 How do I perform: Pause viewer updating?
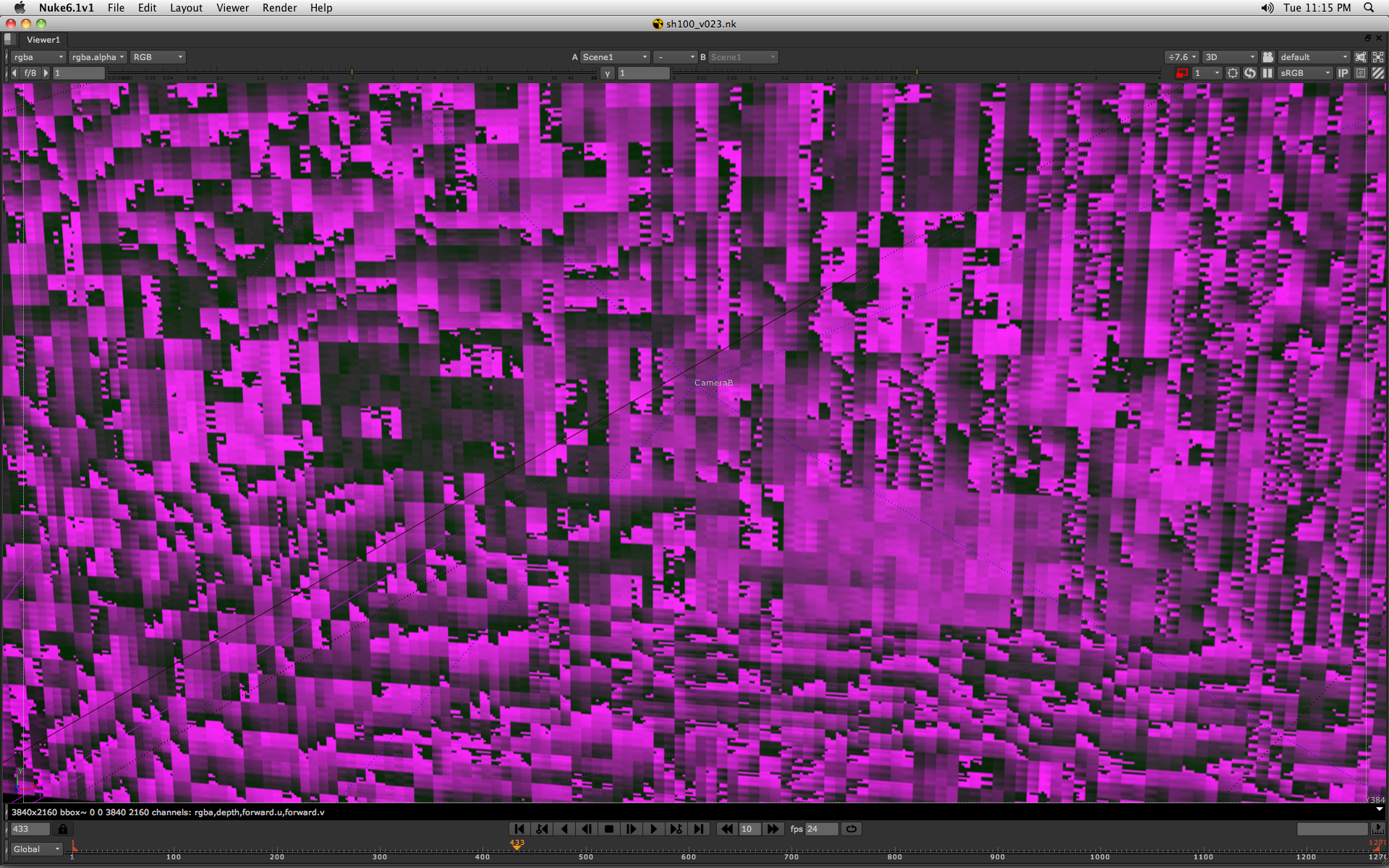coord(1267,73)
